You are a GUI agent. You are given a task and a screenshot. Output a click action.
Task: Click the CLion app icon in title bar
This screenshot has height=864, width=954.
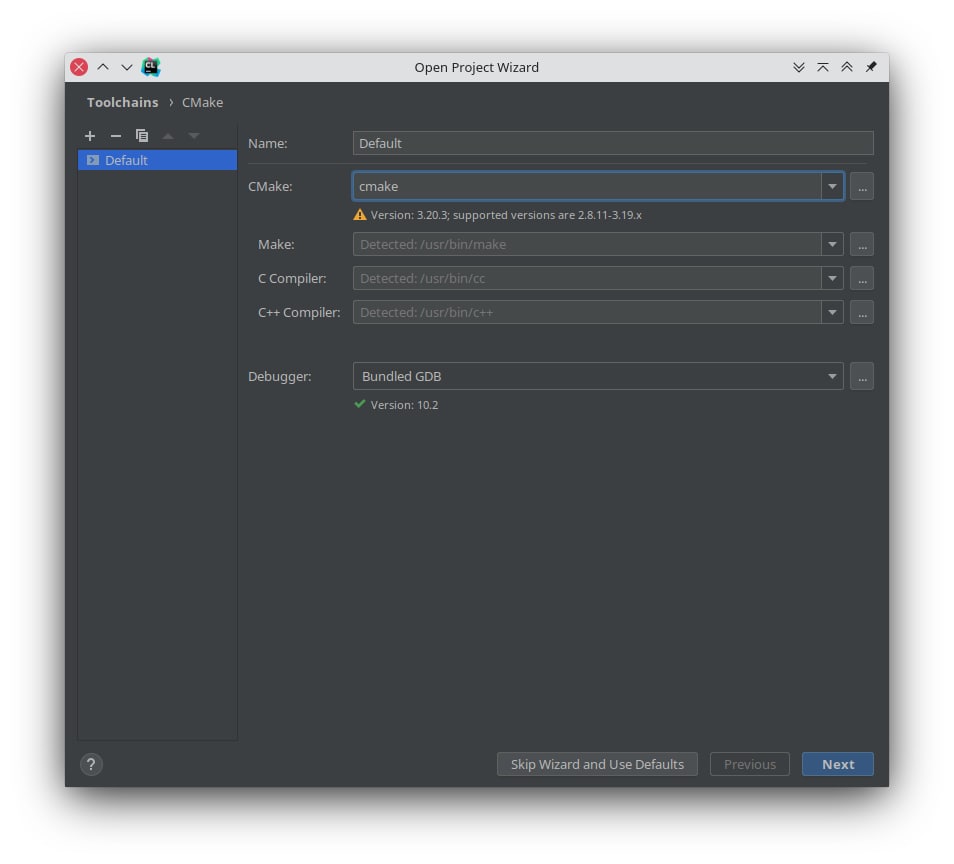tap(150, 67)
